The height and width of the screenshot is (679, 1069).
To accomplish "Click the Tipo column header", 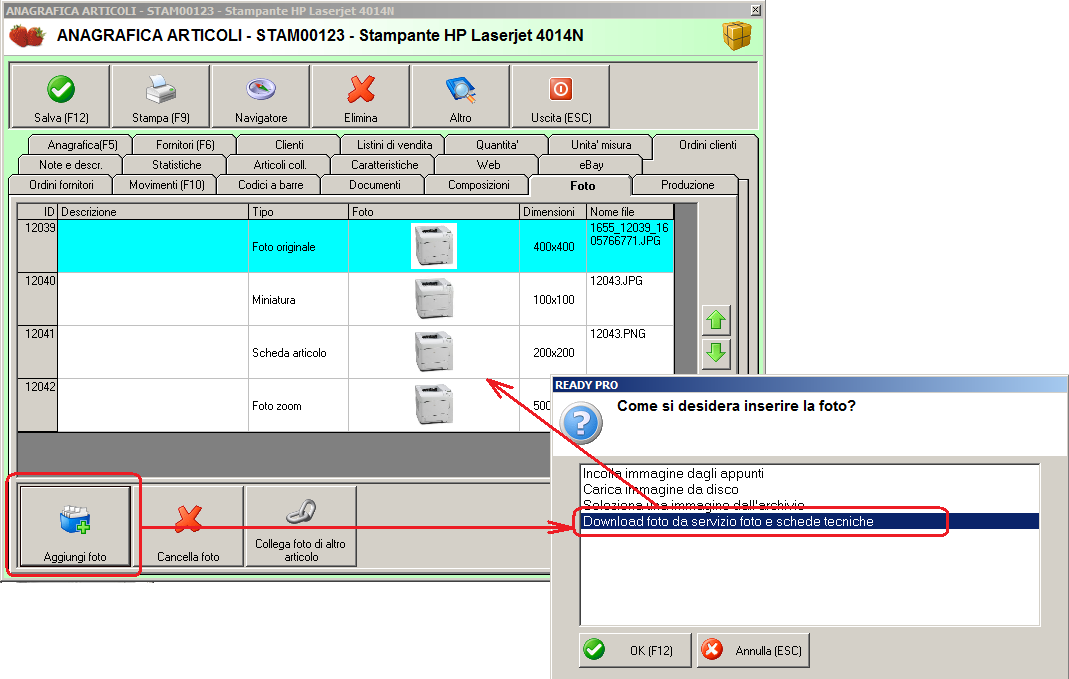I will tap(298, 212).
